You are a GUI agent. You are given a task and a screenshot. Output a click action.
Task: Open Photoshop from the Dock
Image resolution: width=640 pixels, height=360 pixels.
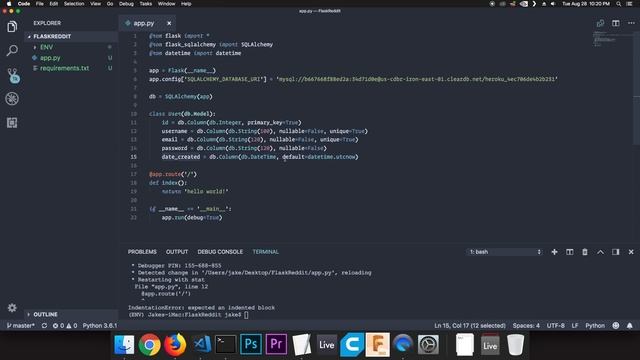[251, 344]
